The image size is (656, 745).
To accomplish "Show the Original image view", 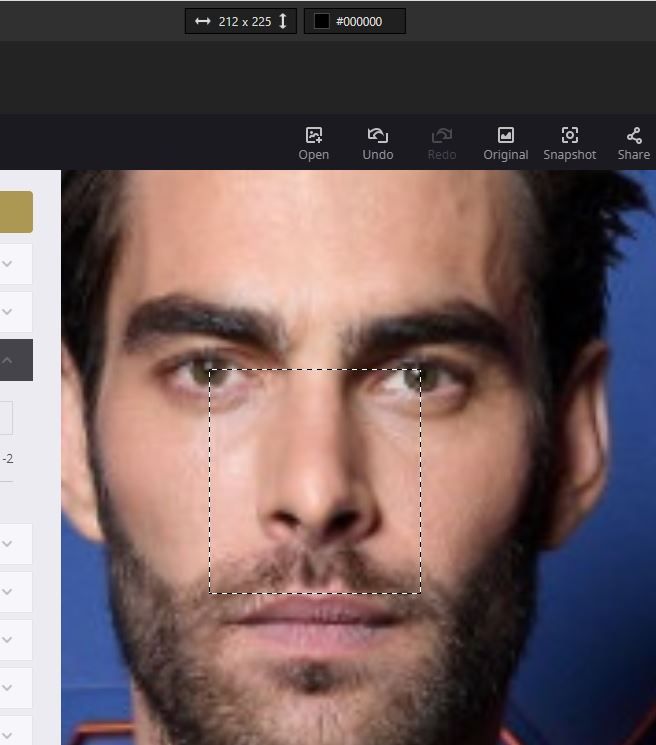I will pos(505,136).
